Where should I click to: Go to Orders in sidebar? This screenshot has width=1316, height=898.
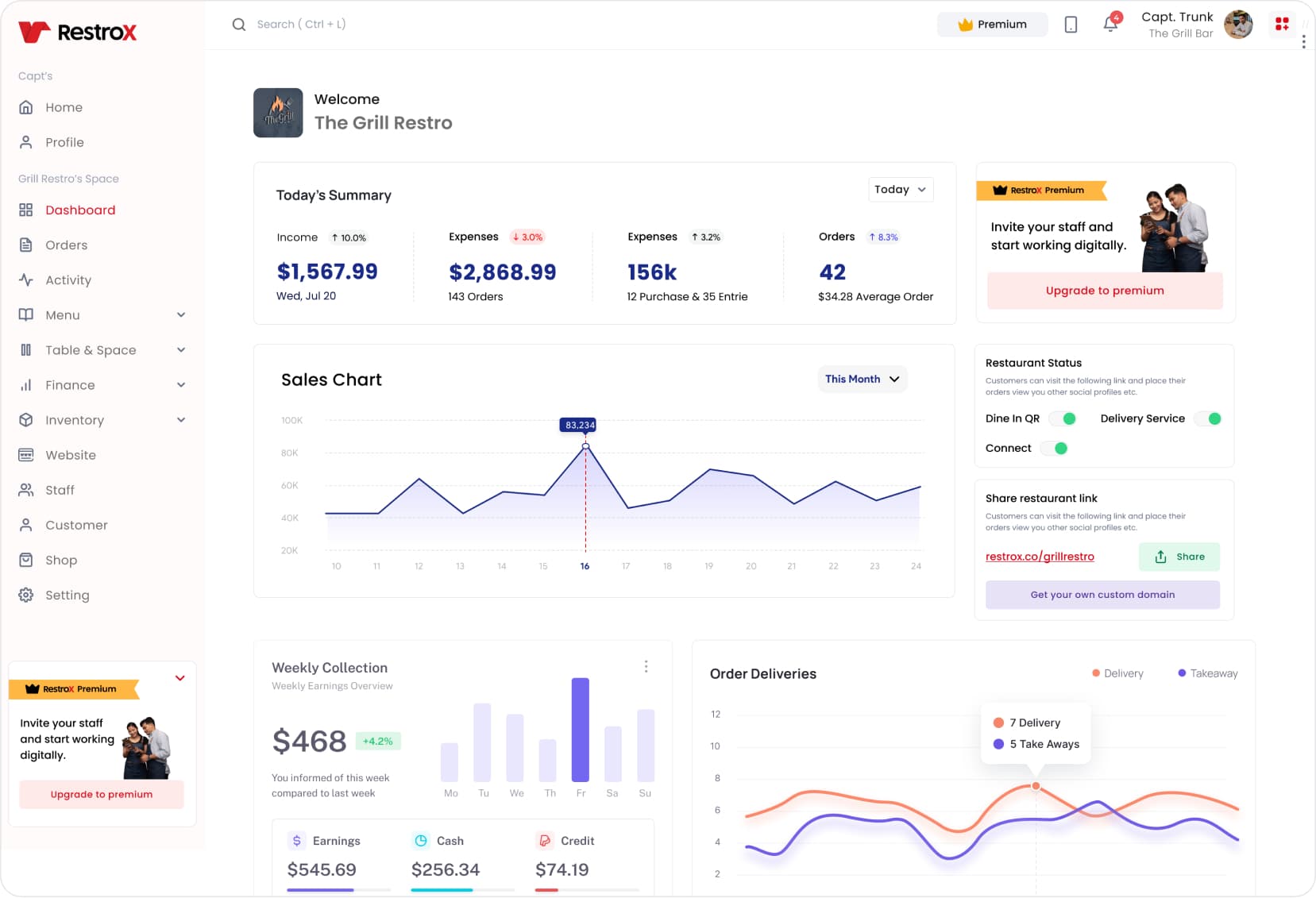click(x=67, y=245)
